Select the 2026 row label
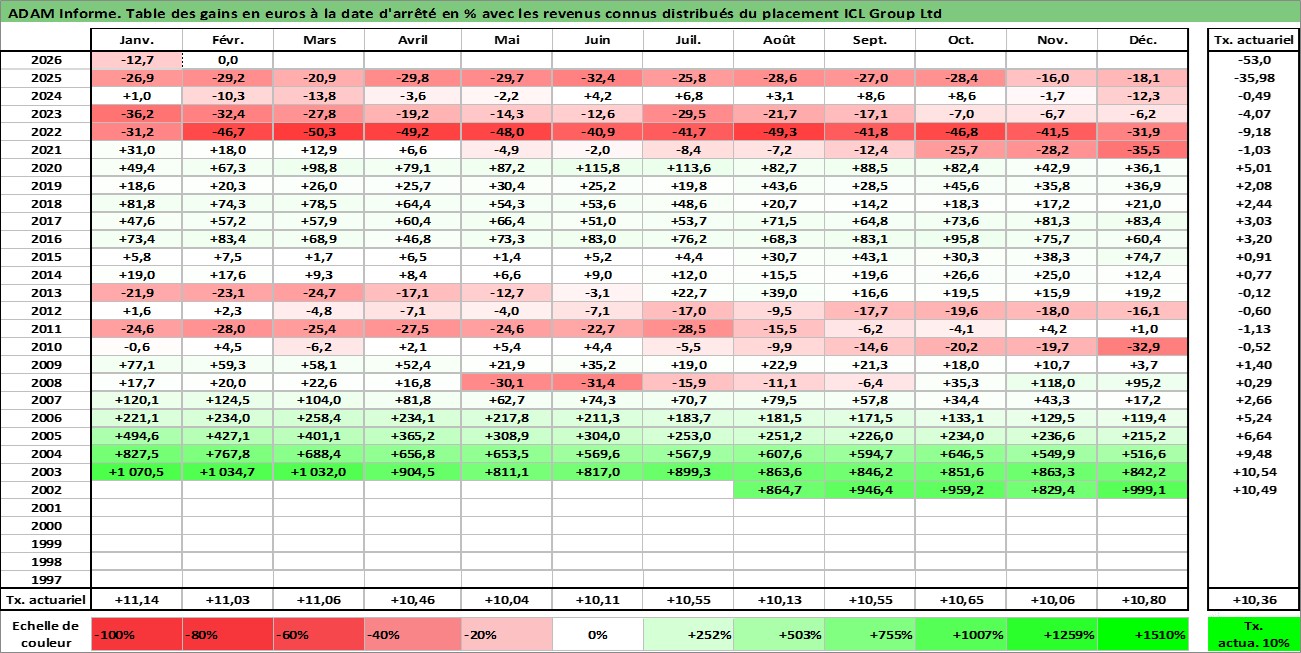The width and height of the screenshot is (1301, 653). (46, 60)
